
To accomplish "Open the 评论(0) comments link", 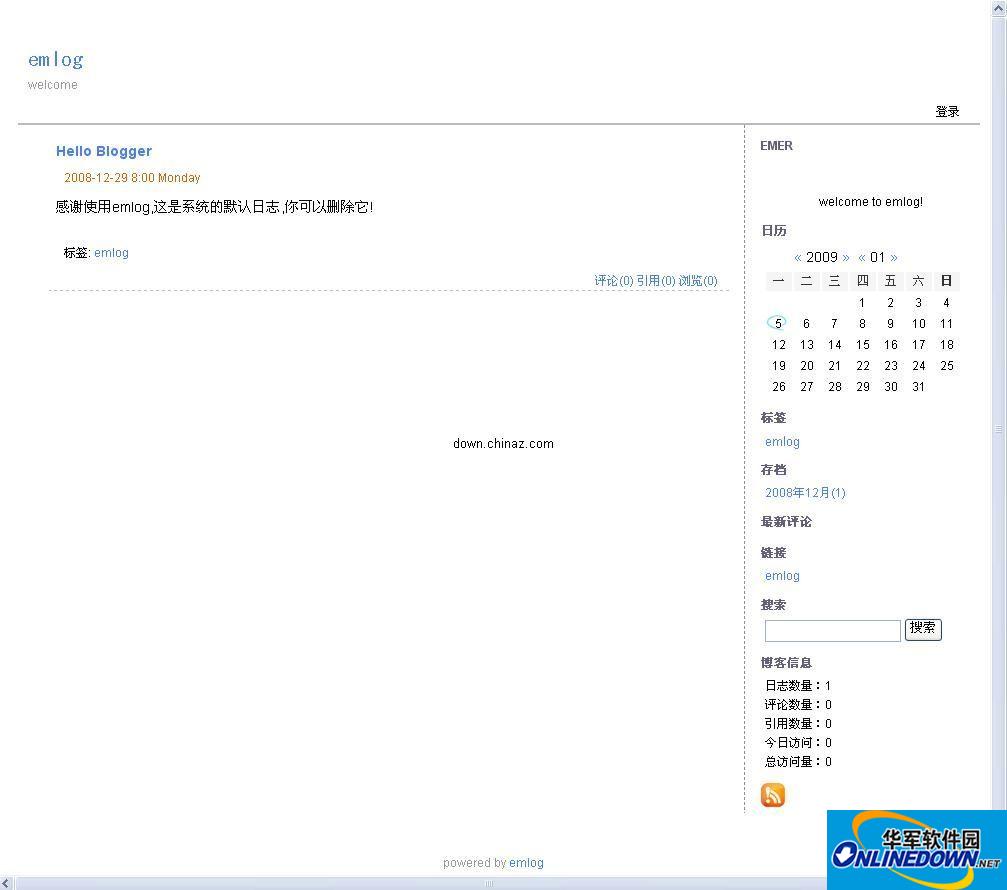I will [x=612, y=281].
